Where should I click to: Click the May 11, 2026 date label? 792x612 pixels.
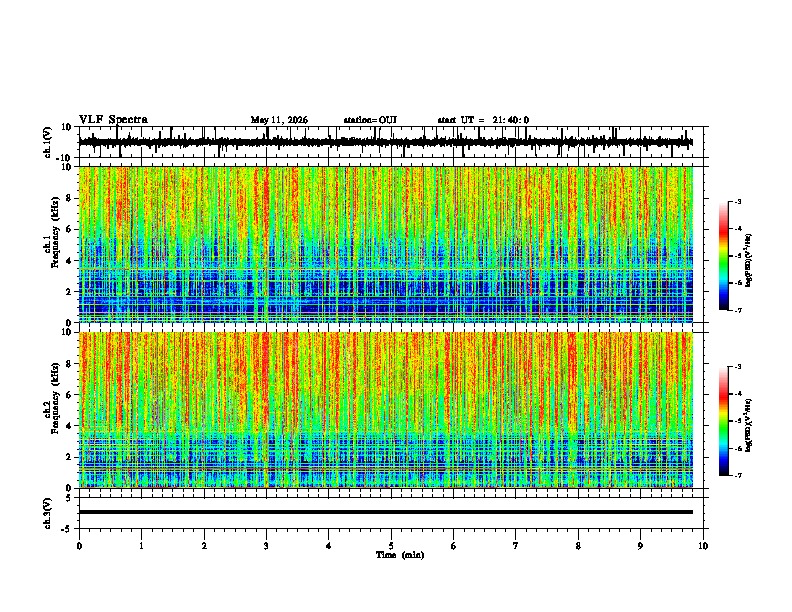(x=279, y=120)
